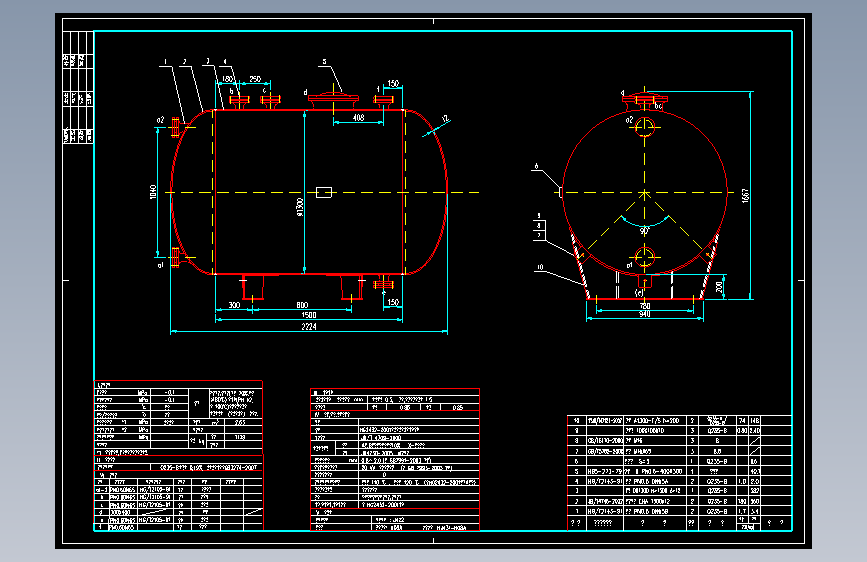Screen dimensions: 867x562
Task: Select callout number 6 in side view
Action: [536, 166]
